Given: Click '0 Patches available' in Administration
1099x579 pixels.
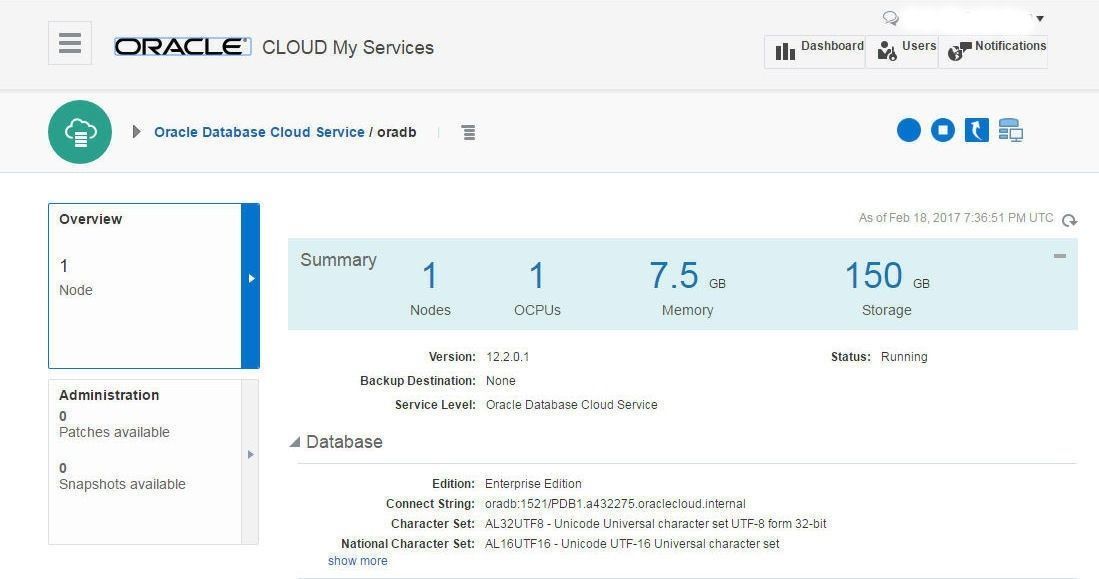Looking at the screenshot, I should 114,425.
